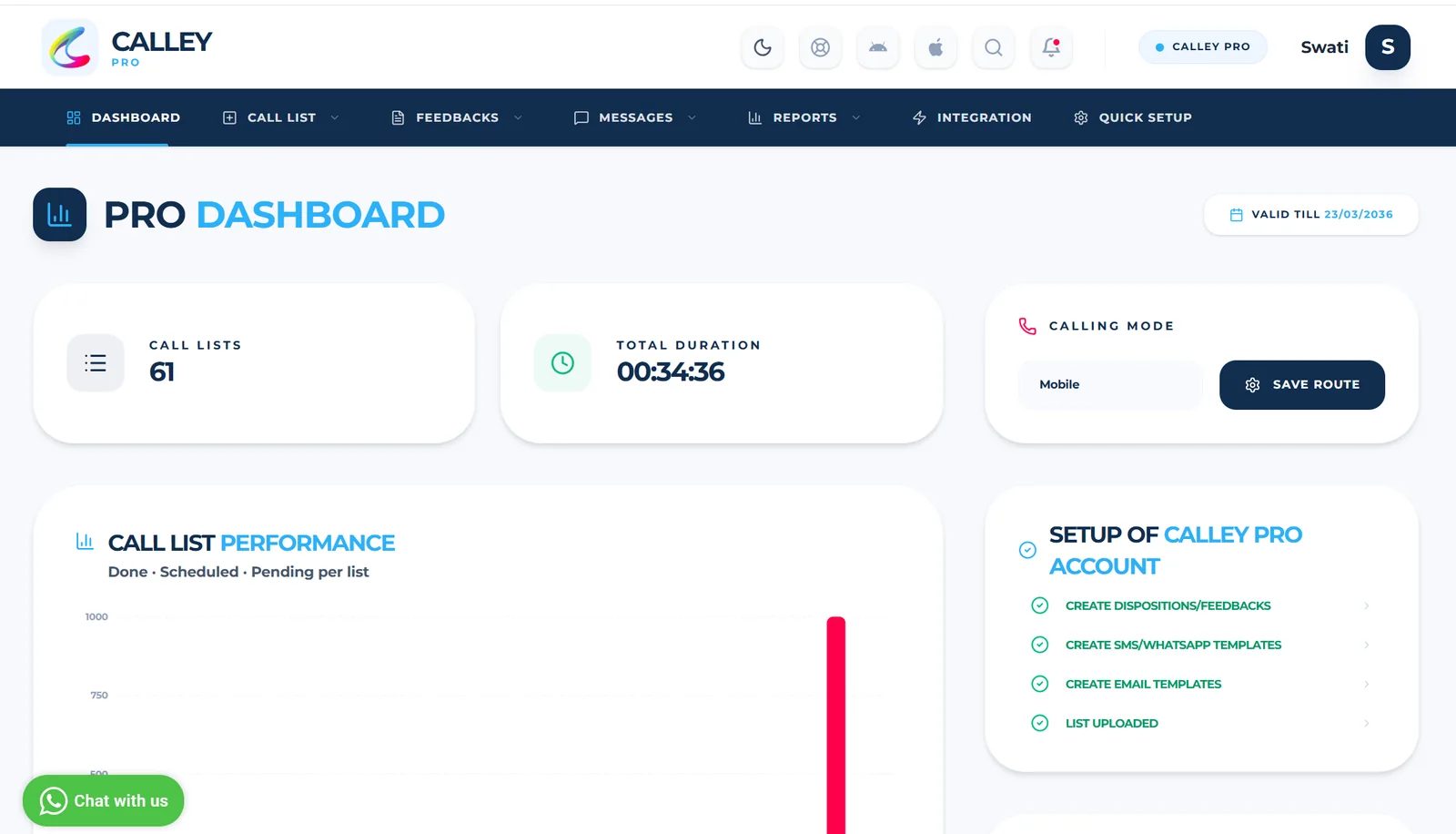Expand the Call List menu chevron
Image resolution: width=1456 pixels, height=834 pixels.
point(335,117)
